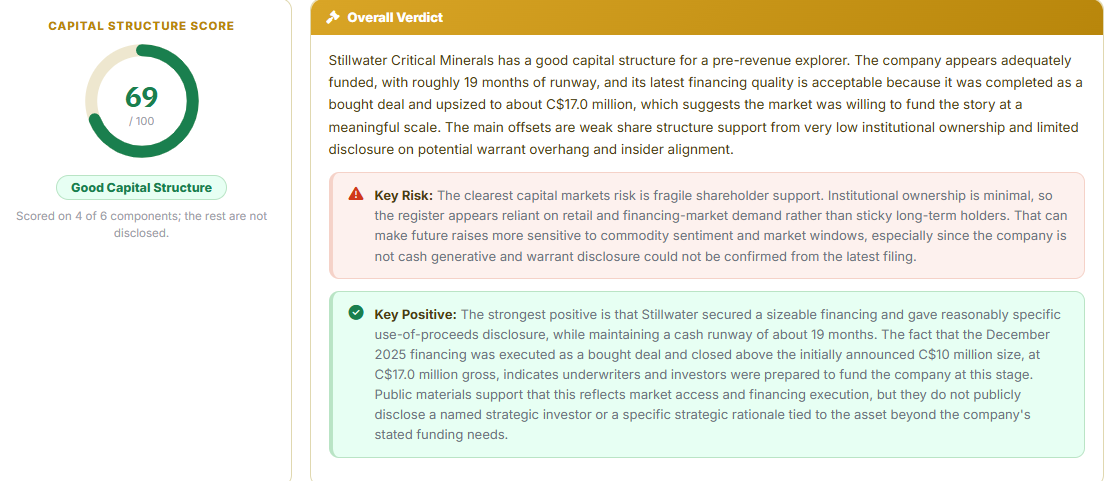1106x481 pixels.
Task: Click the gavel icon beside Overall Verdict
Action: (332, 18)
